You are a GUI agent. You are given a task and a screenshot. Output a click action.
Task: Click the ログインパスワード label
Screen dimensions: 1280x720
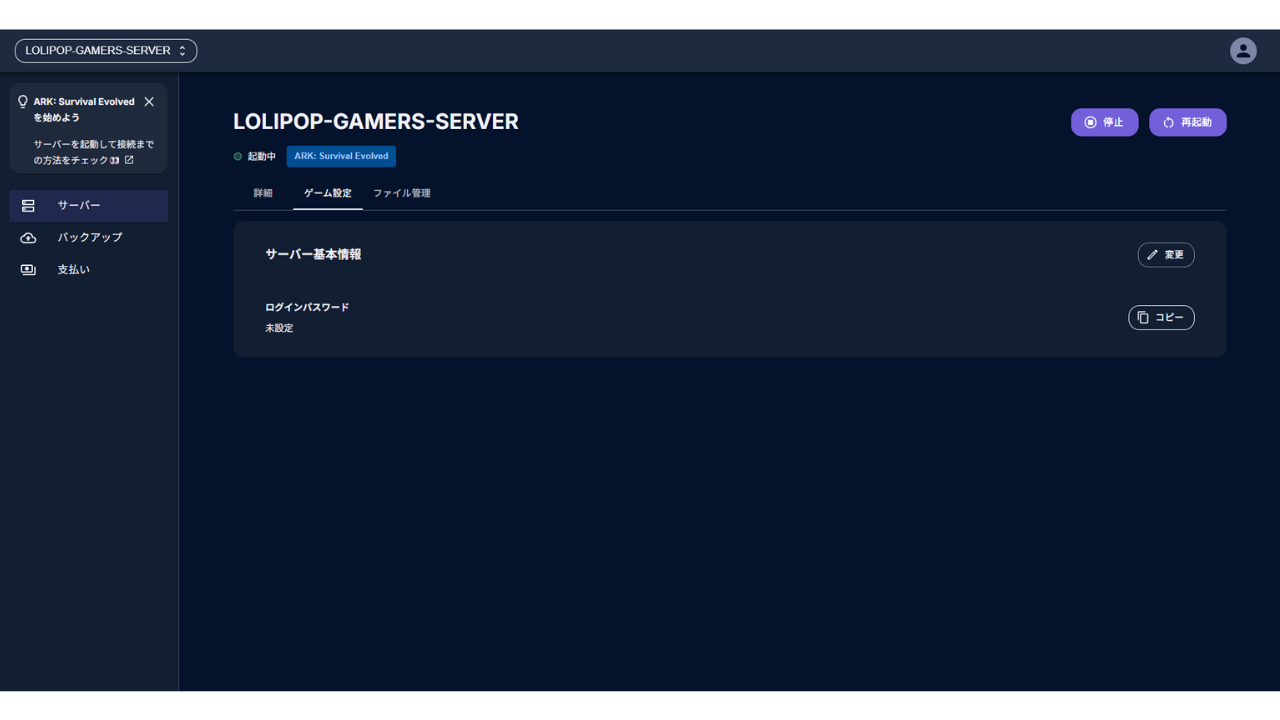click(307, 307)
